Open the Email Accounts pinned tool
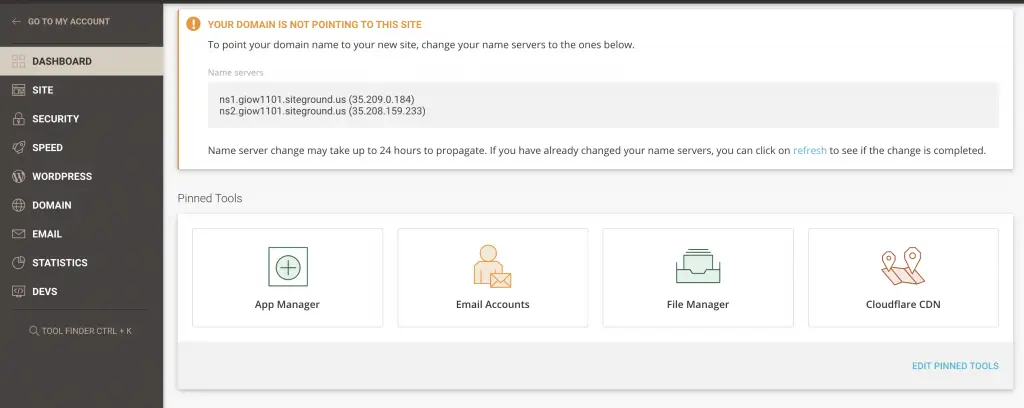1024x408 pixels. (492, 278)
